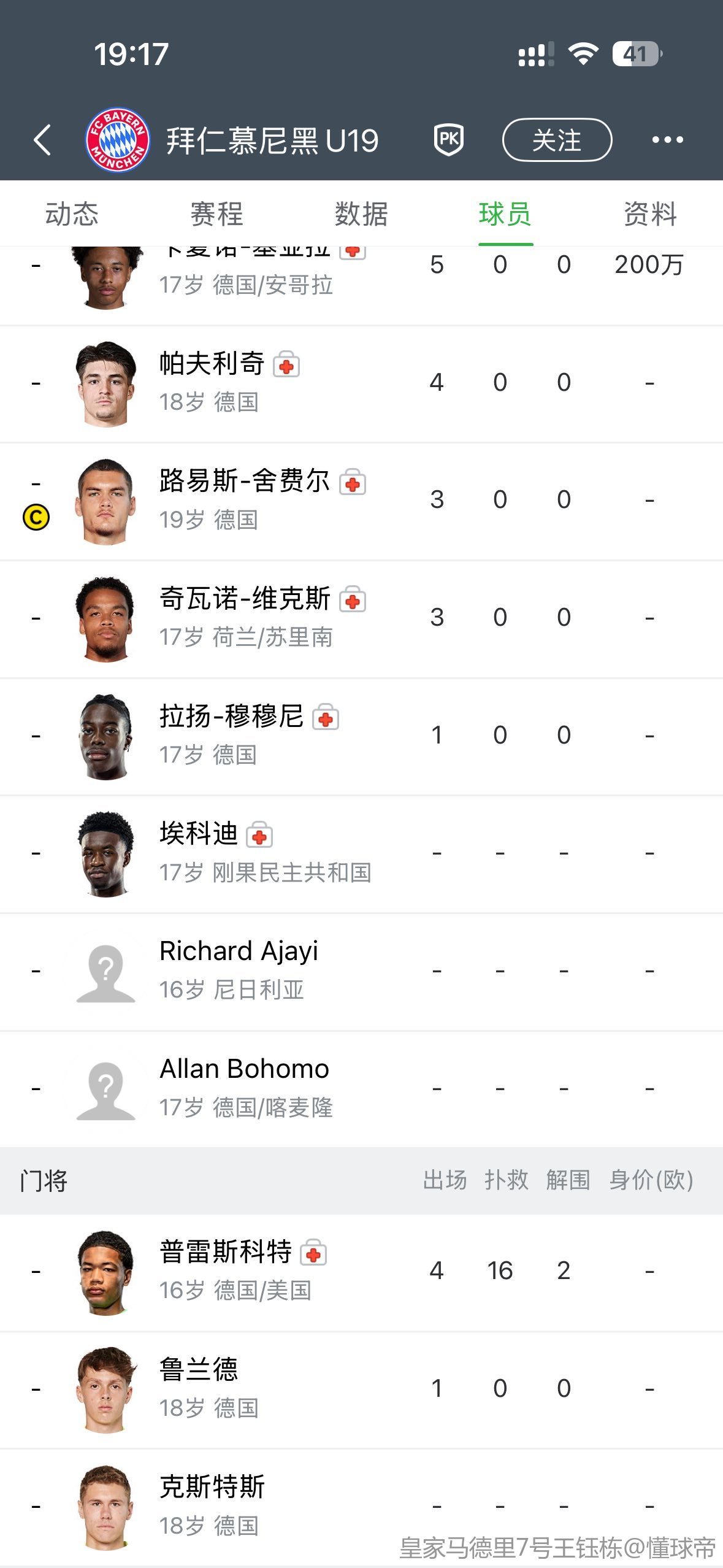
Task: Open the PK compare shield icon
Action: pos(448,140)
